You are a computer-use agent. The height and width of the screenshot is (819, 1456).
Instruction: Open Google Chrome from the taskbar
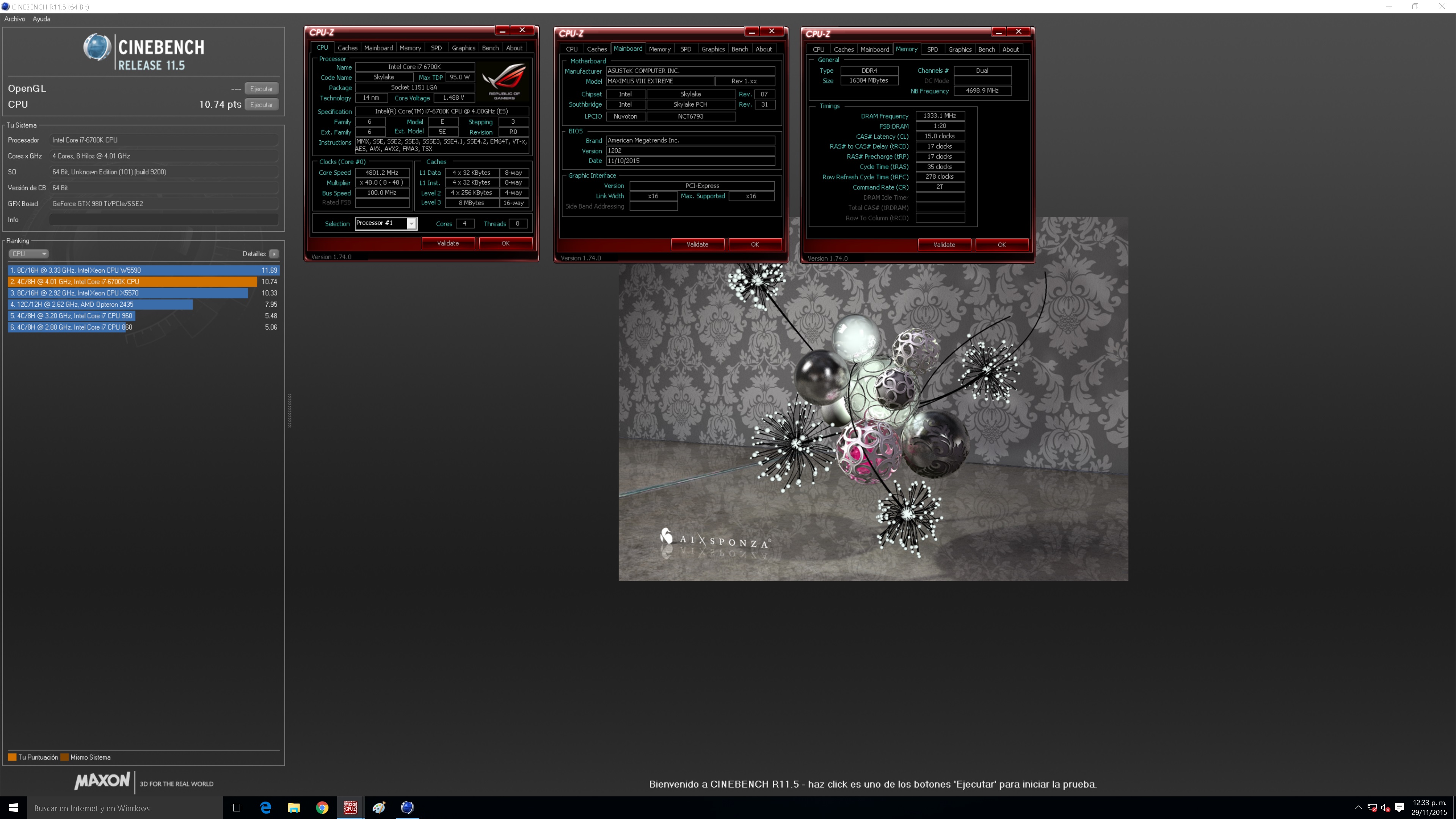(322, 808)
